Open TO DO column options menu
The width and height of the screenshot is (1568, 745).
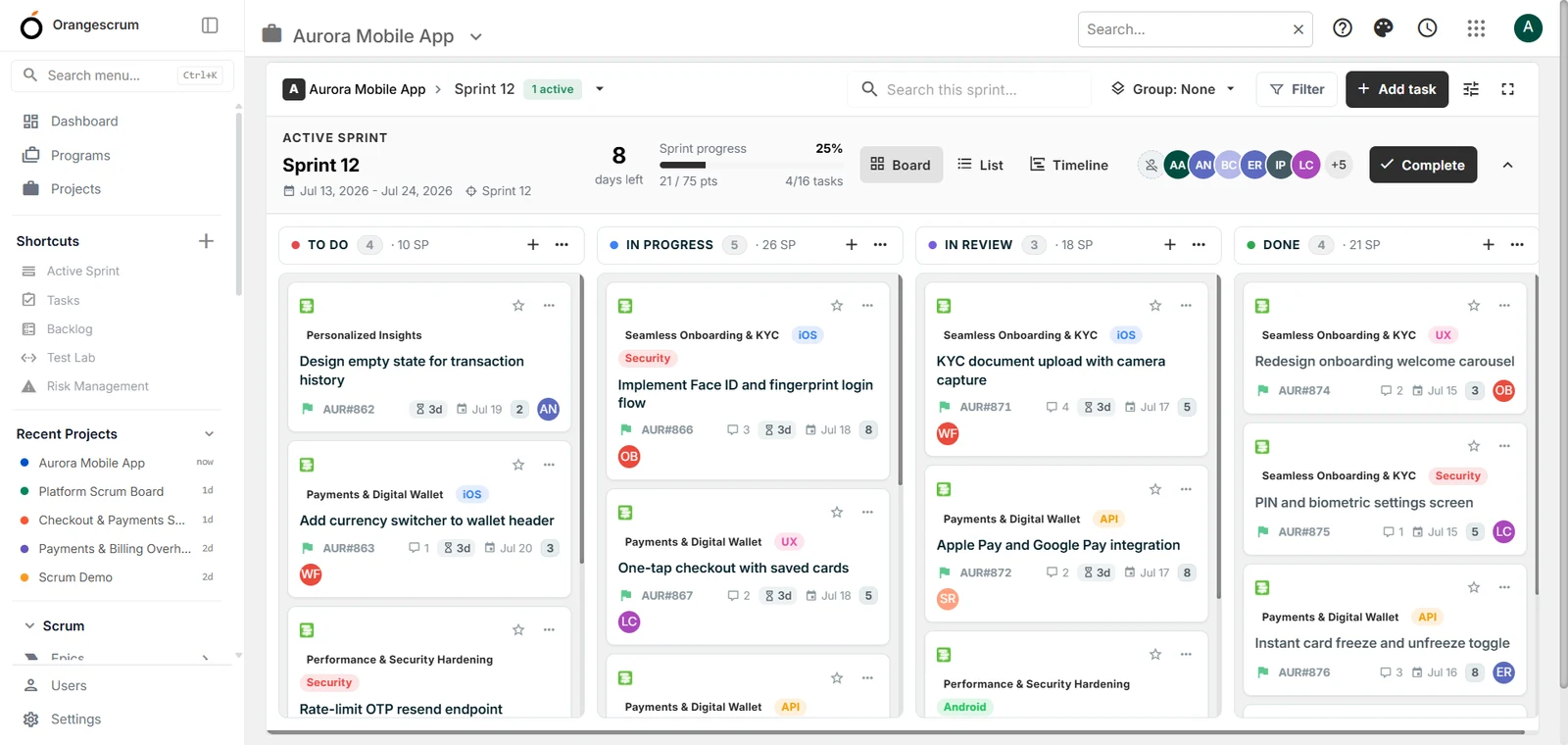coord(562,245)
